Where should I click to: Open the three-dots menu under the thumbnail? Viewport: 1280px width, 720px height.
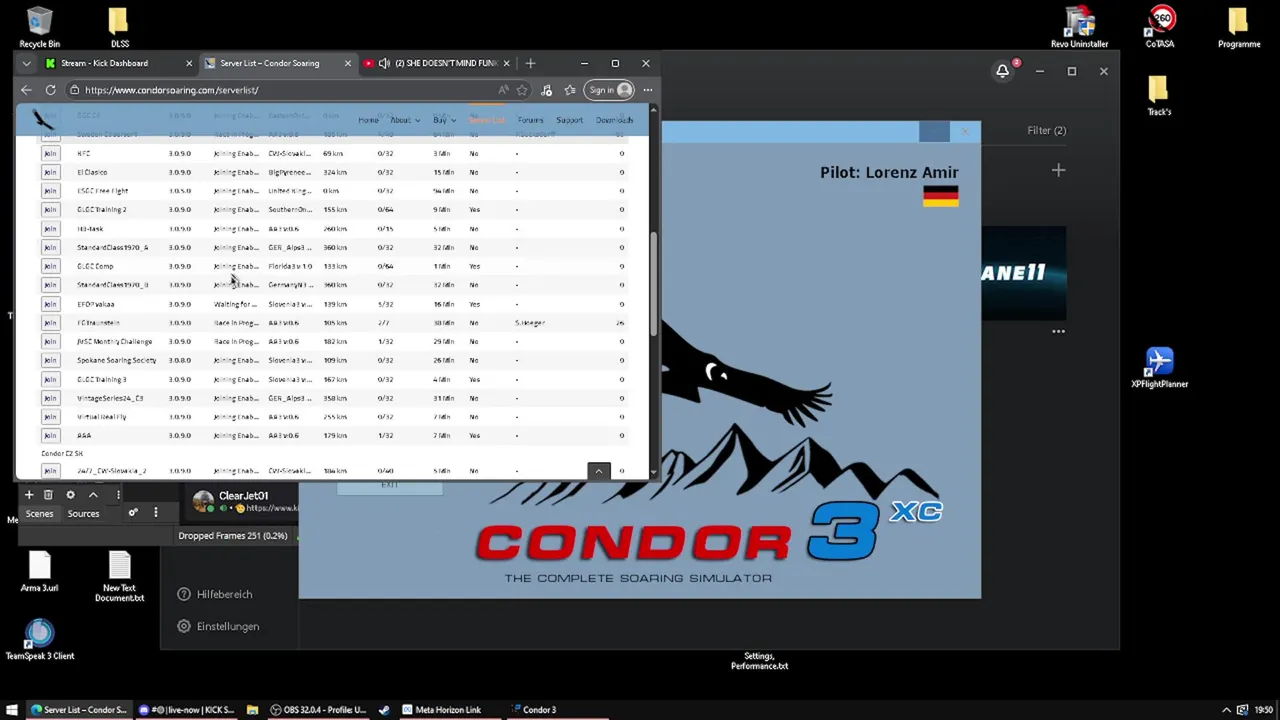coord(1058,331)
